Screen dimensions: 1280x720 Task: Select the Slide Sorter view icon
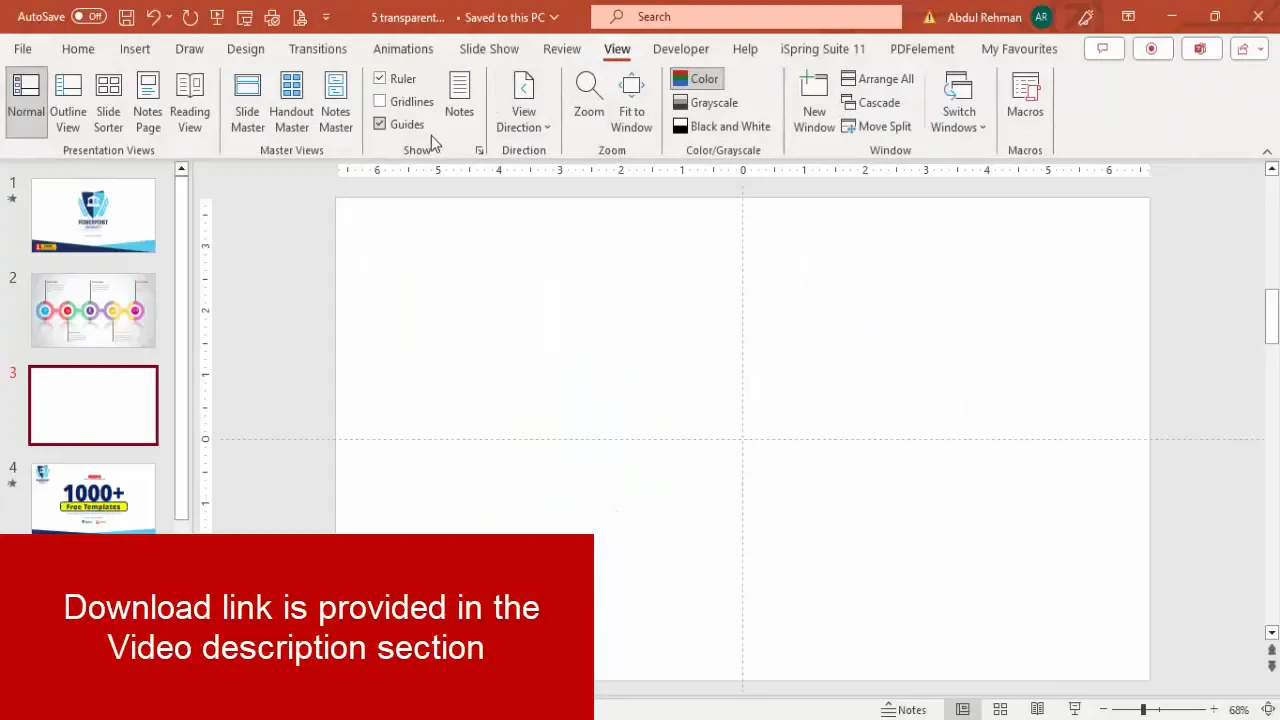tap(108, 95)
